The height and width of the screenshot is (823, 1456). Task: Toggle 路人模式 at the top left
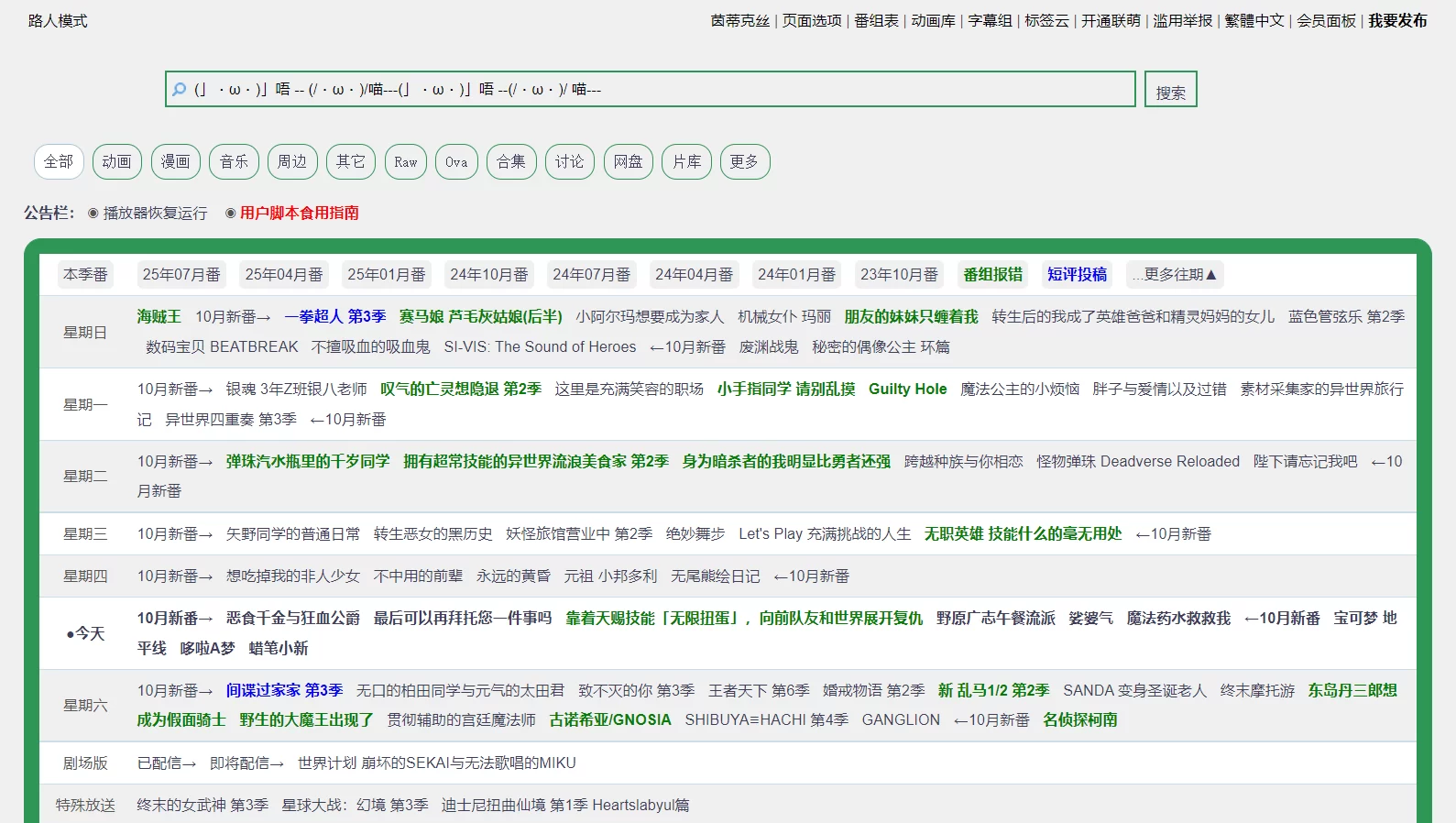(x=58, y=20)
